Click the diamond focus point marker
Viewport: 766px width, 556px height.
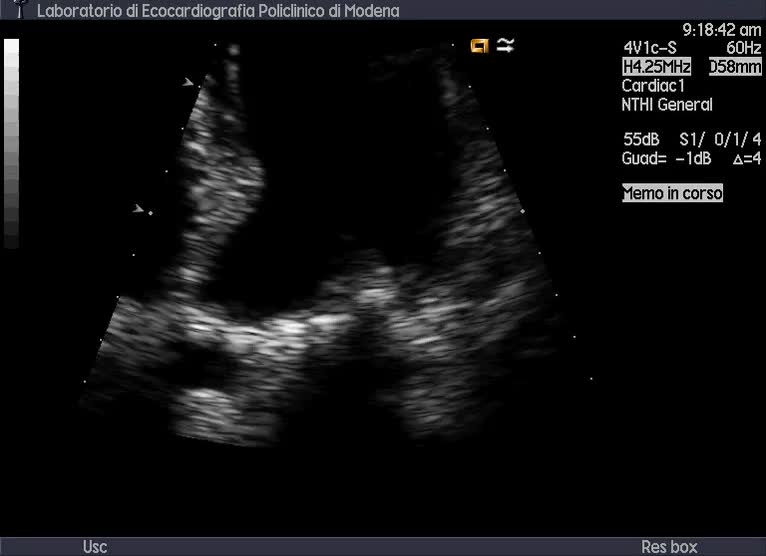pyautogui.click(x=150, y=213)
